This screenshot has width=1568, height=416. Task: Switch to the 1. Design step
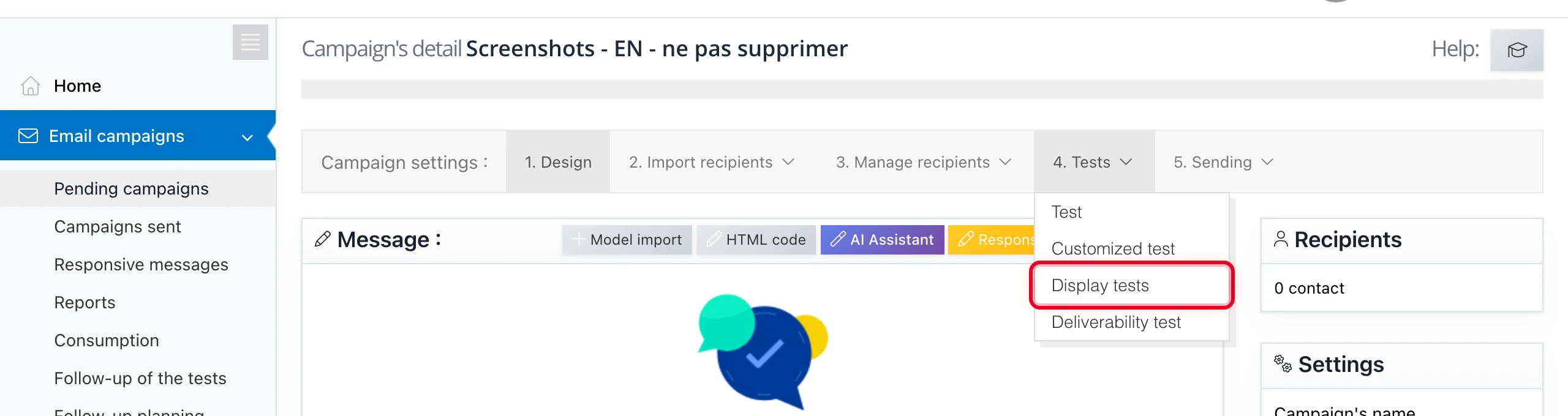[x=557, y=162]
